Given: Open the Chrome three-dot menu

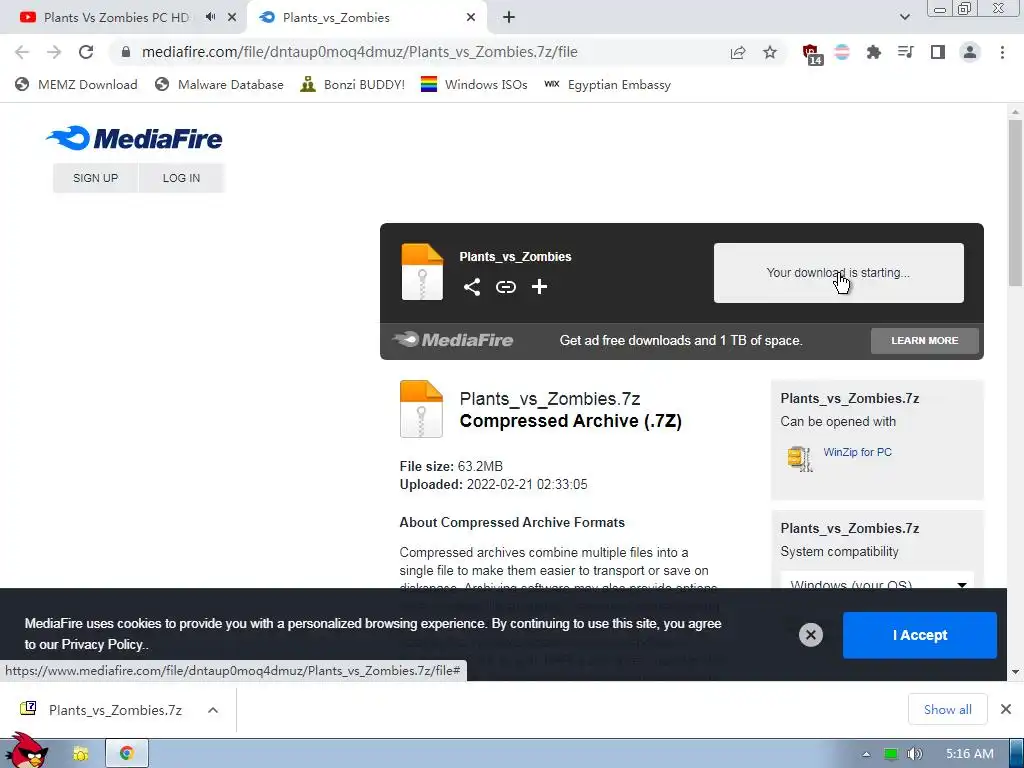Looking at the screenshot, I should [1002, 52].
